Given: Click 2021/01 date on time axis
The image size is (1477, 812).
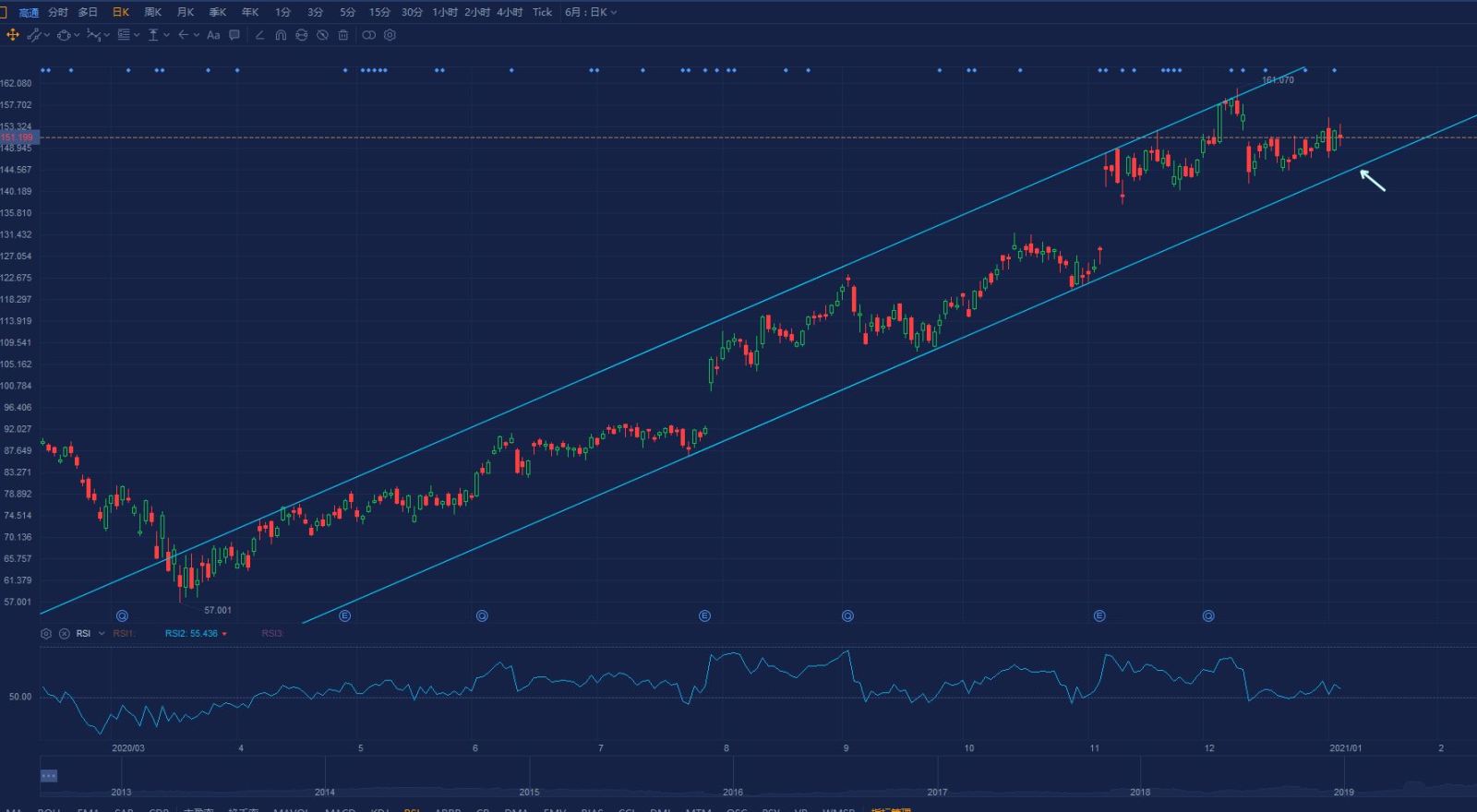Looking at the screenshot, I should [x=1345, y=748].
